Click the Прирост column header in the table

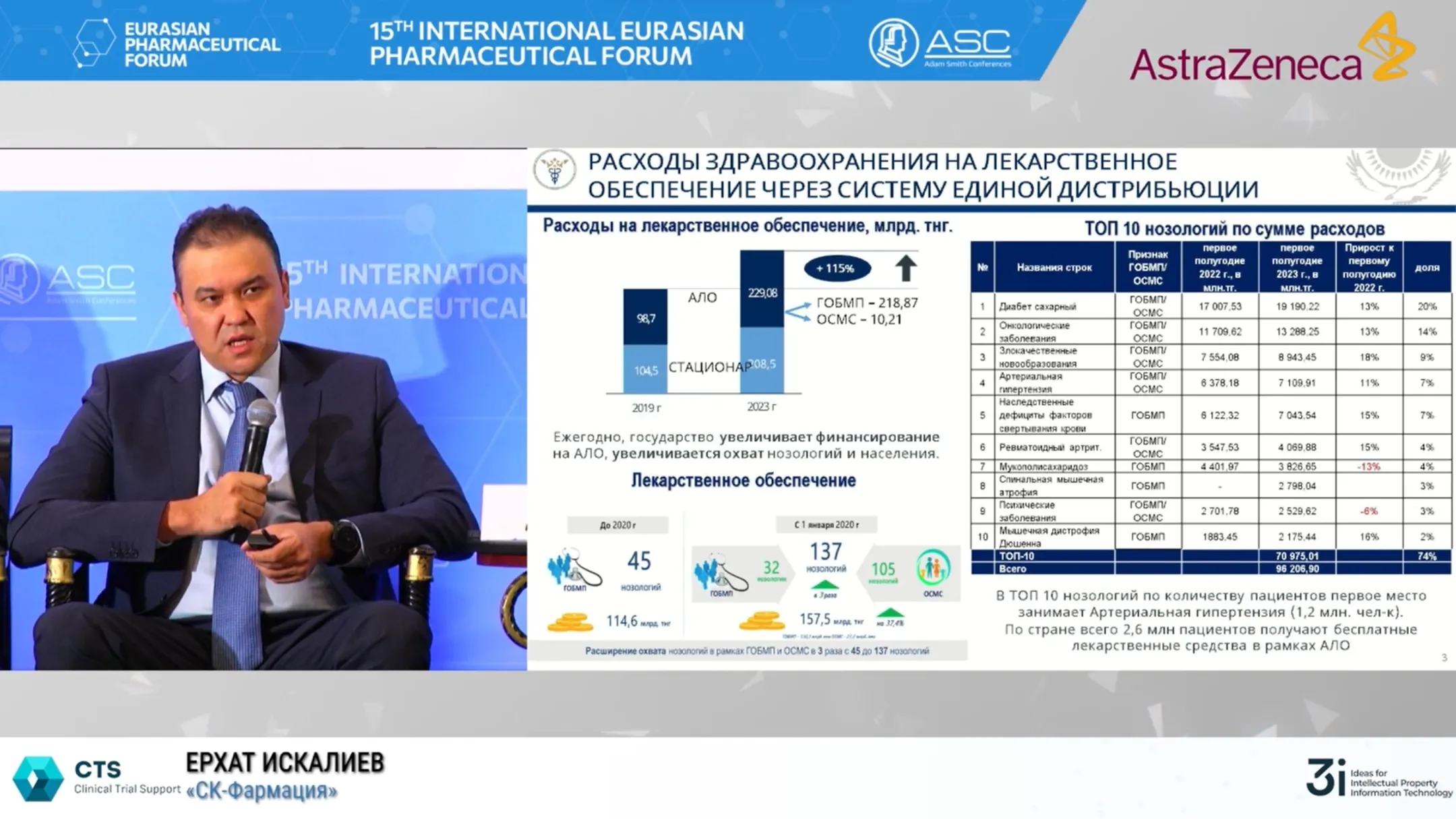(1369, 268)
